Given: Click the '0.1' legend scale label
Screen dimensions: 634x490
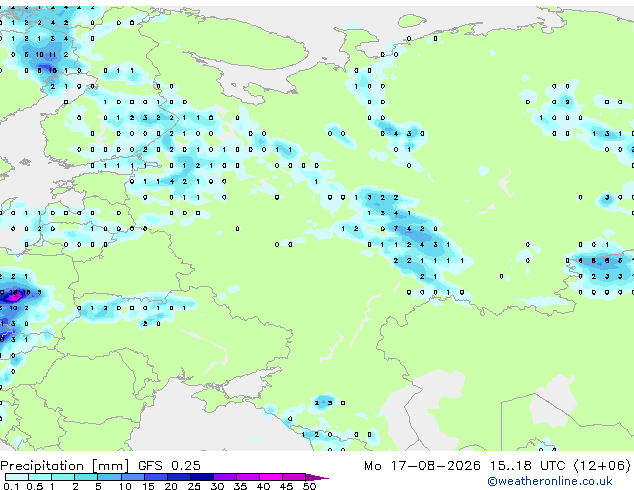Looking at the screenshot, I should point(11,486).
